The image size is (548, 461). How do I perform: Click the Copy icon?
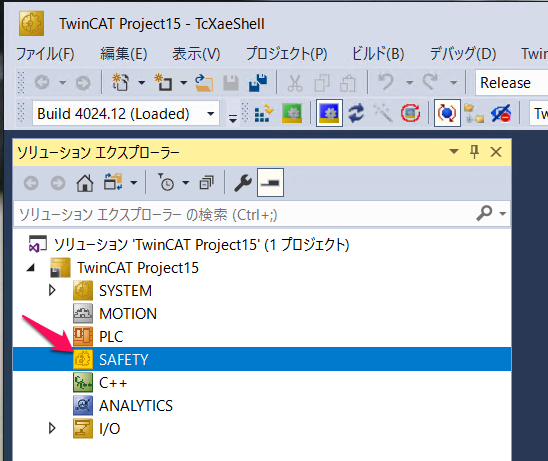coord(322,83)
